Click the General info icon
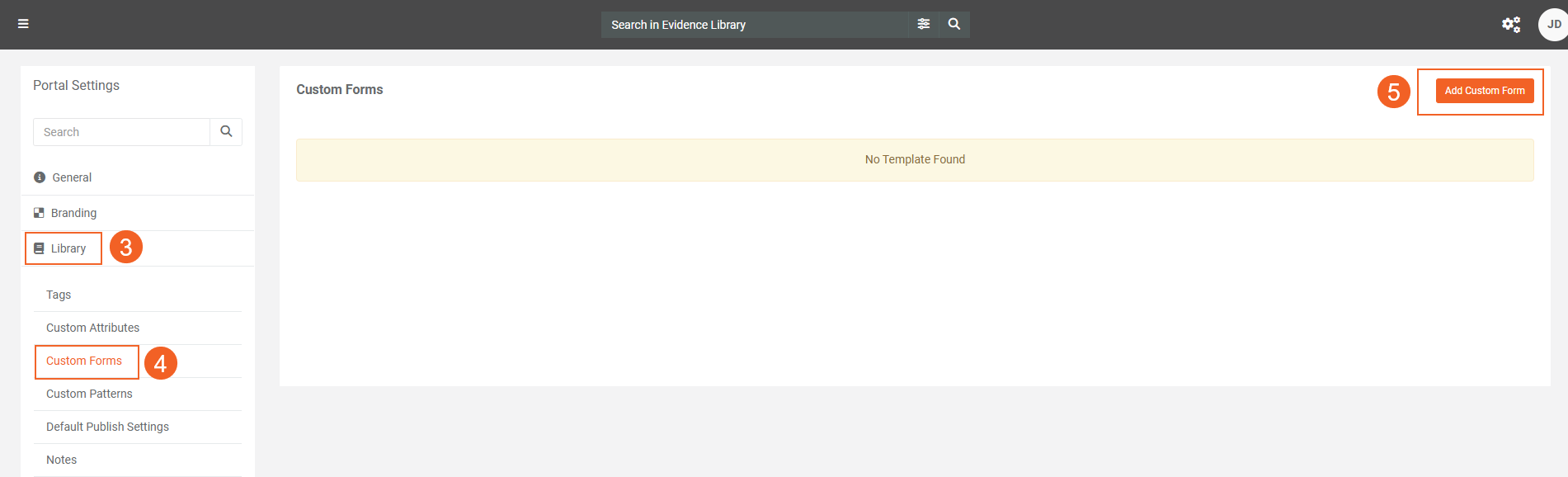 (x=40, y=177)
